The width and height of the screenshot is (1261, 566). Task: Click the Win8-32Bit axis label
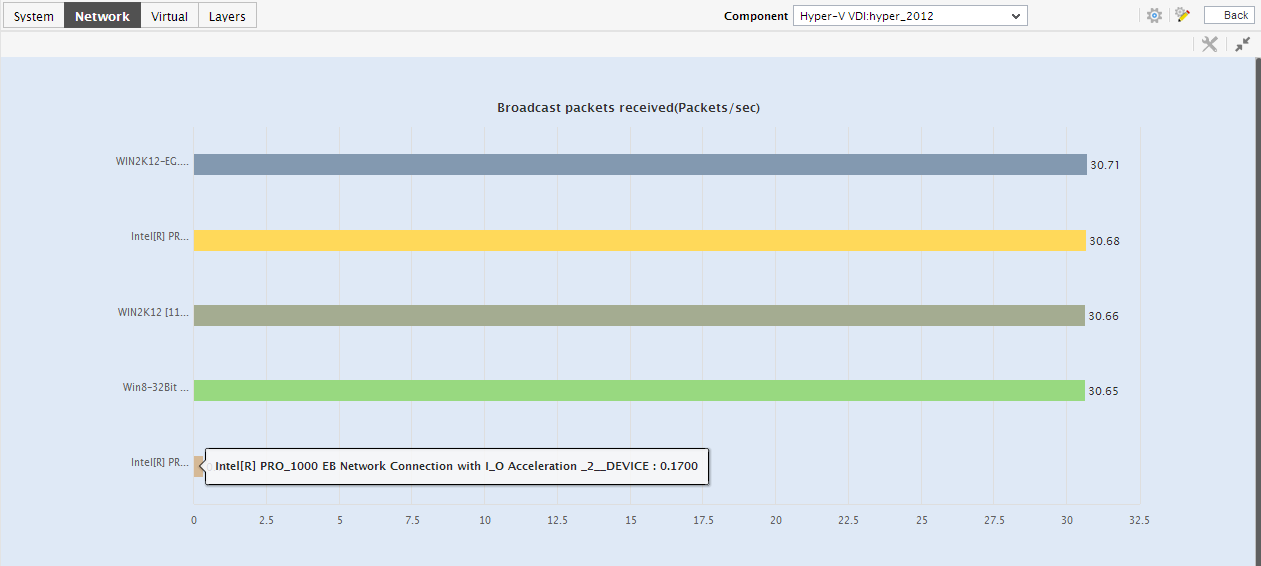pyautogui.click(x=156, y=387)
